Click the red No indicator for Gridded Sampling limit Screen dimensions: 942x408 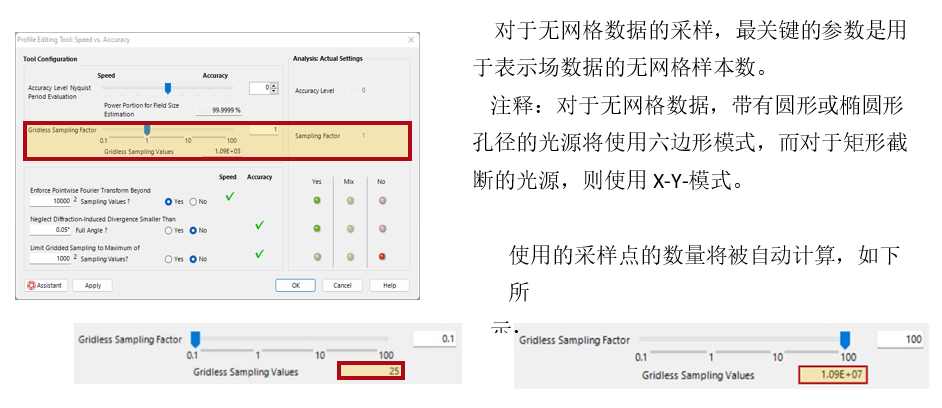[383, 257]
